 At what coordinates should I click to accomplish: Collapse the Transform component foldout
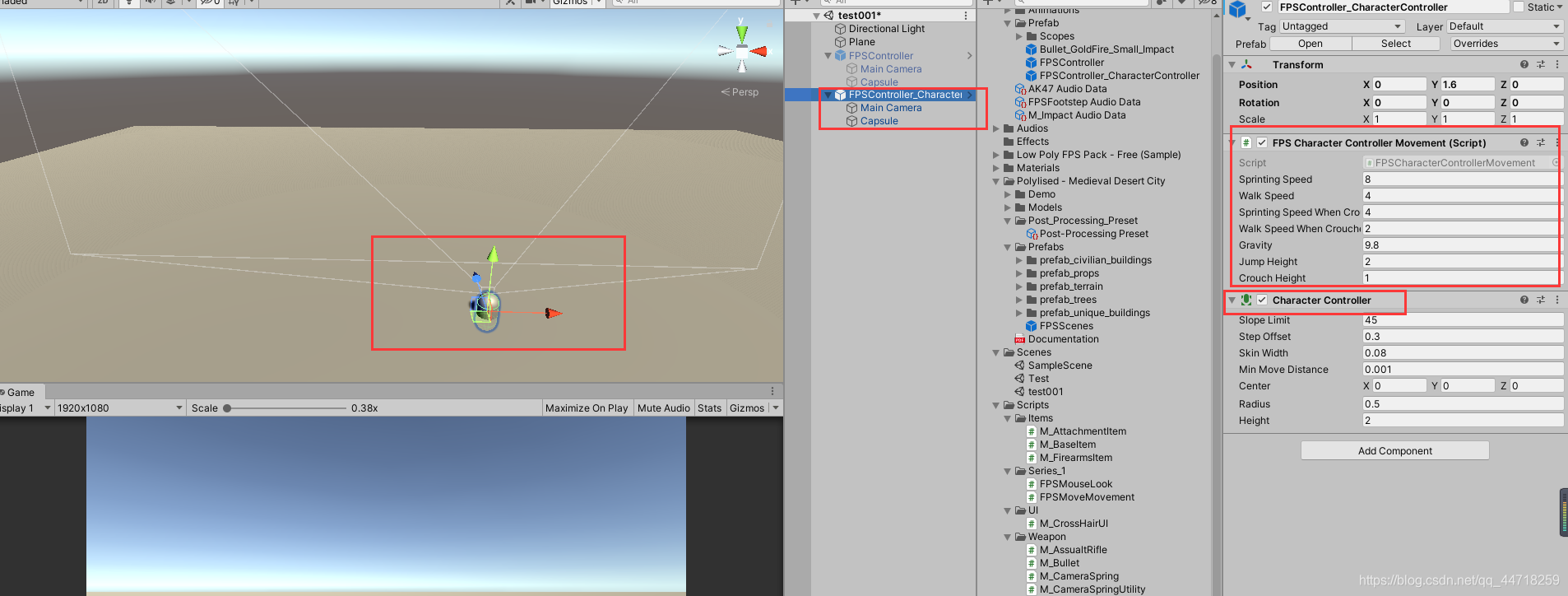tap(1232, 64)
